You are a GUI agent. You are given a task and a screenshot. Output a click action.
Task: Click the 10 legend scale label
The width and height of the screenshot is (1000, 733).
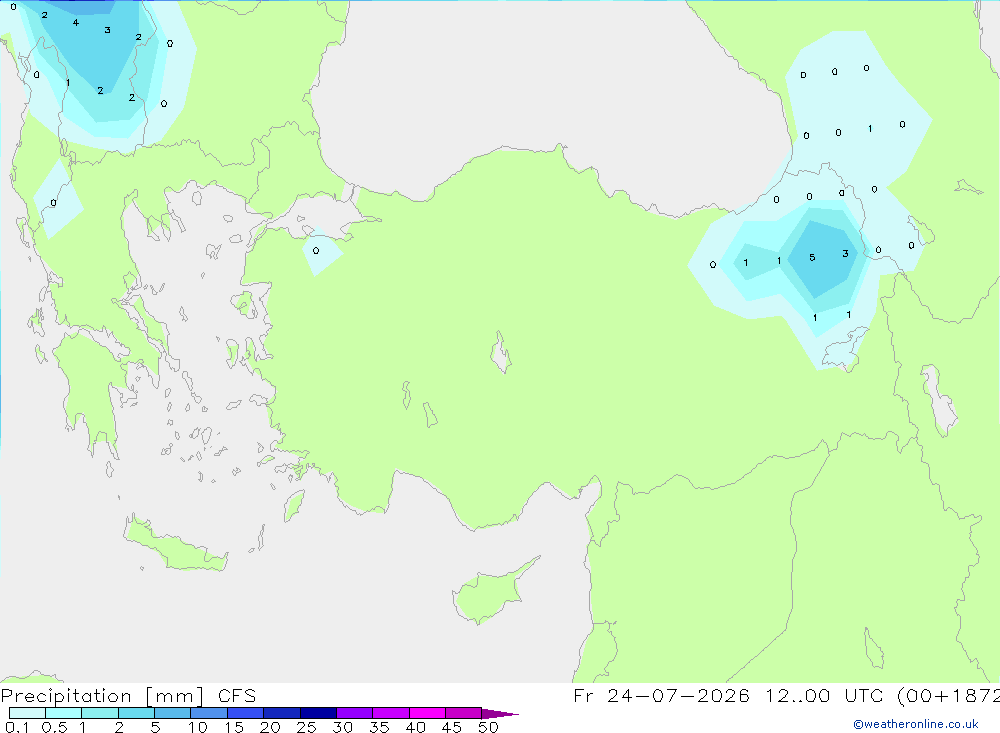[198, 727]
